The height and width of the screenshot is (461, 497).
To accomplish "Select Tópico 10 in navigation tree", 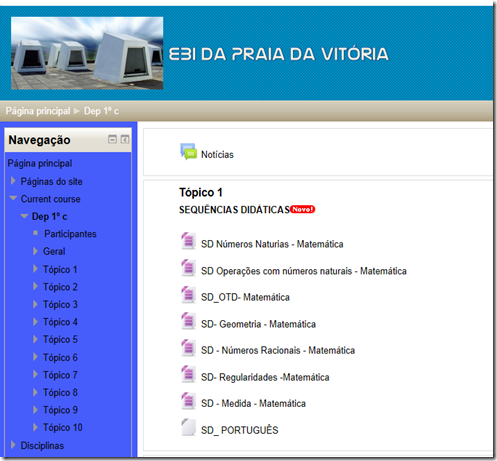I will 63,427.
